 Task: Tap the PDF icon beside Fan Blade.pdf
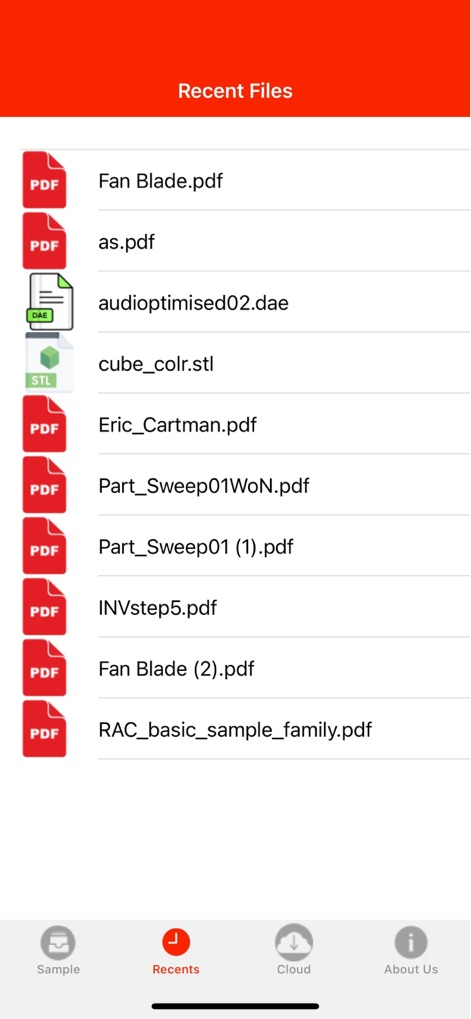coord(45,180)
